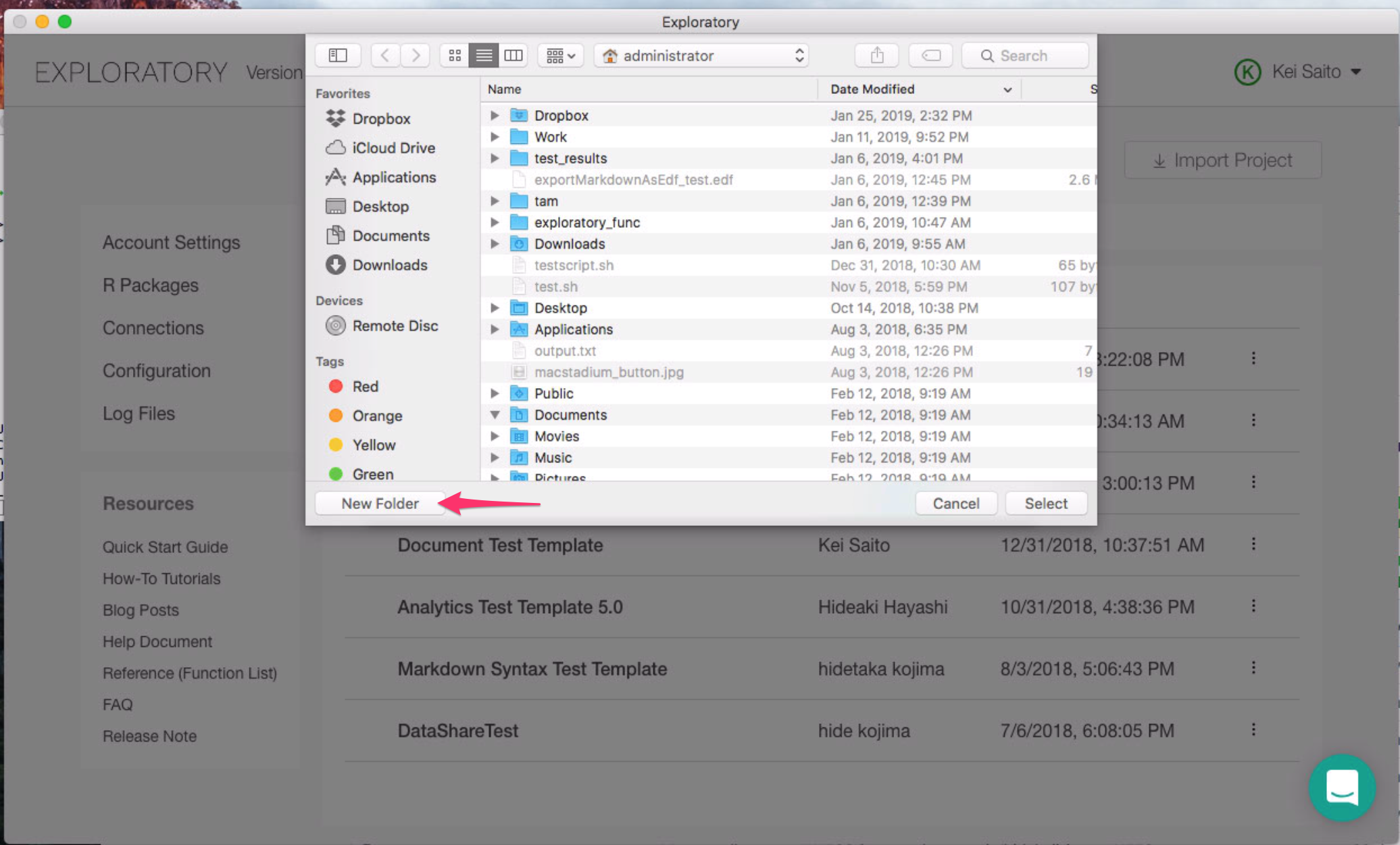Screen dimensions: 1400x845
Task: Expand the Music folder row
Action: tap(495, 457)
